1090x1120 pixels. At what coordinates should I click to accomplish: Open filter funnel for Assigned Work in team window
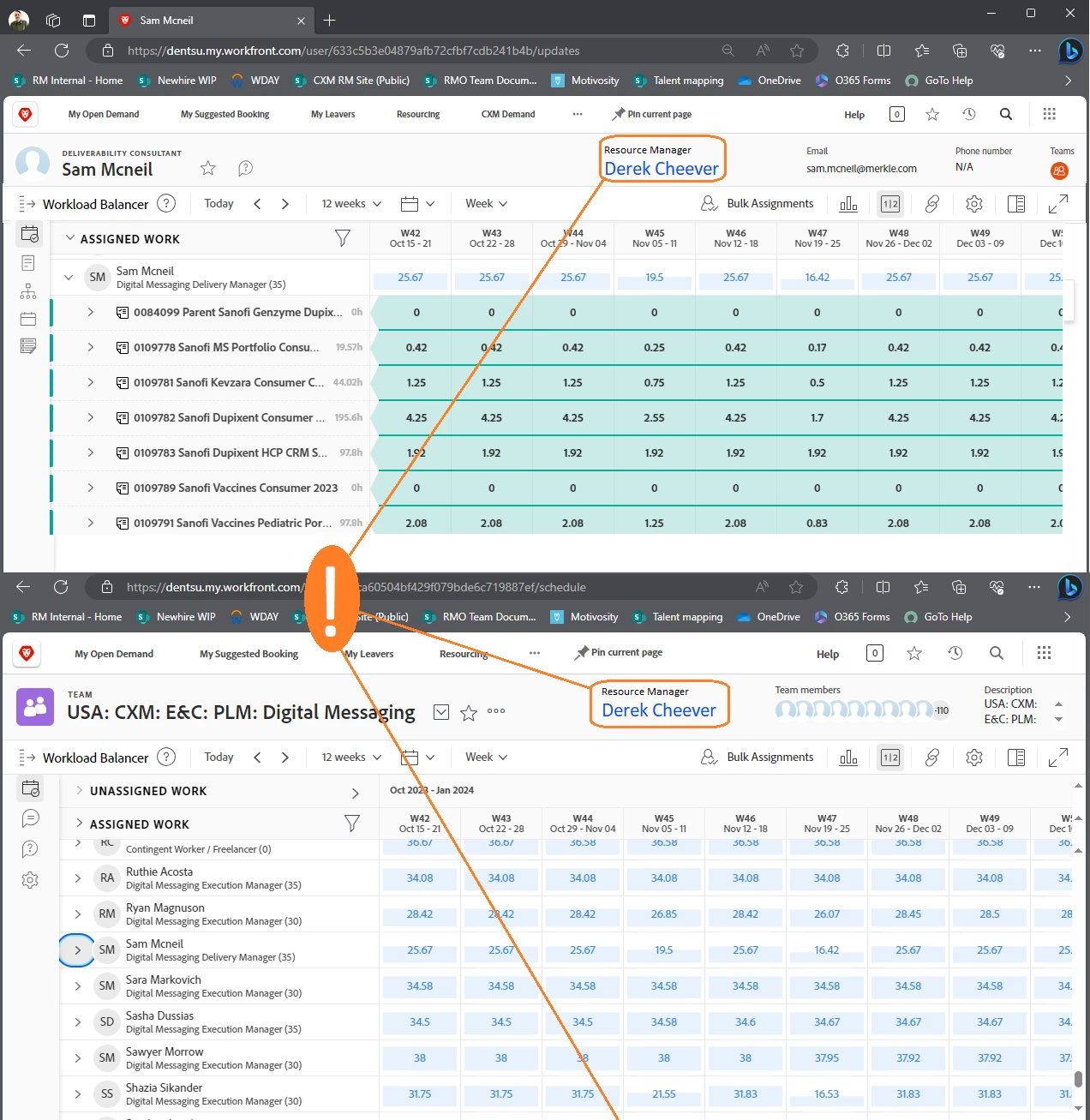pos(352,824)
